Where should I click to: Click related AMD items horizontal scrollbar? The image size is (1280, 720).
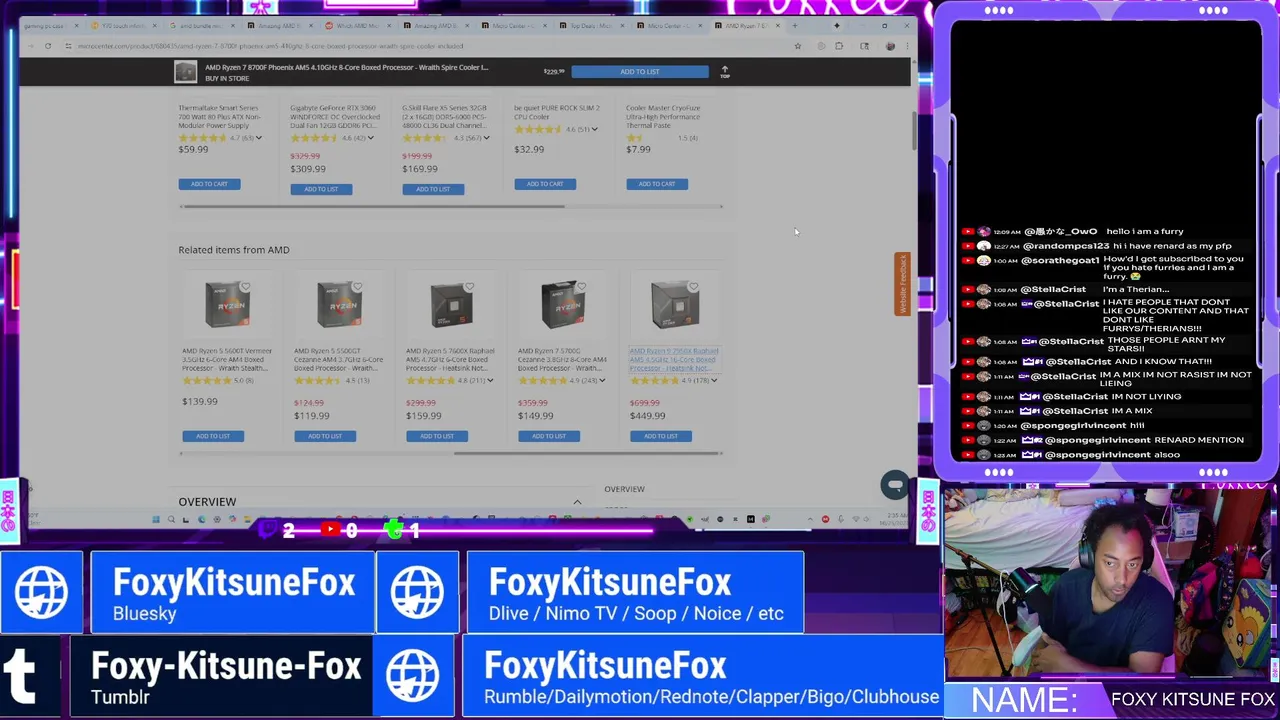[x=588, y=453]
